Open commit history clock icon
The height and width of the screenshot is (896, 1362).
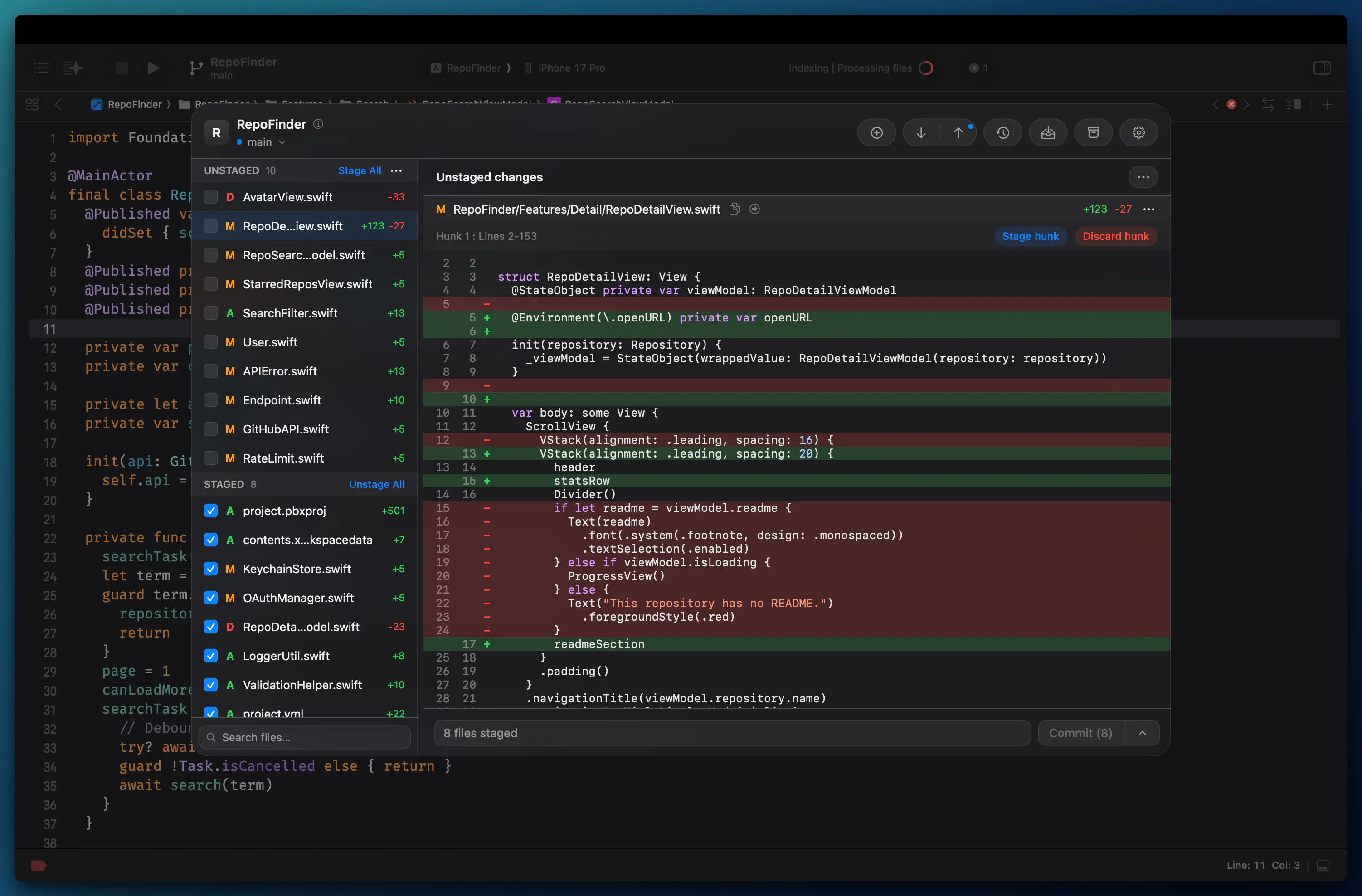pyautogui.click(x=1002, y=133)
